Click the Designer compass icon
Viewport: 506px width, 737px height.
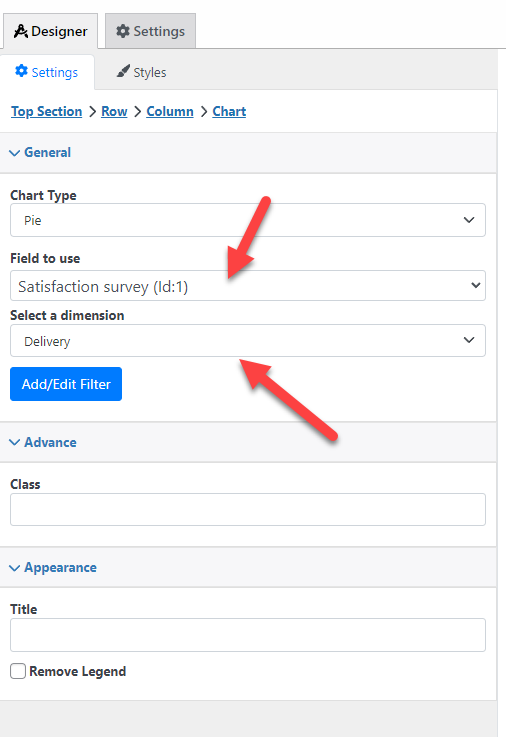click(x=21, y=31)
